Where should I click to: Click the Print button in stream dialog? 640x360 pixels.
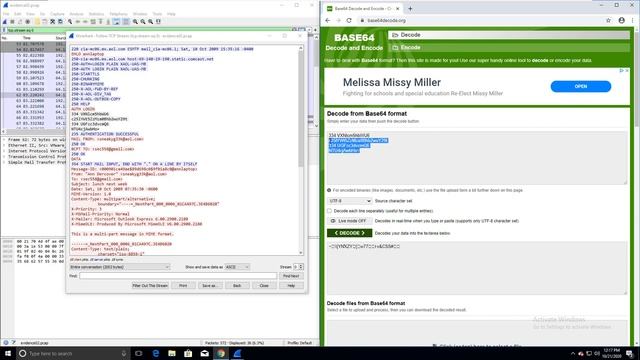coord(183,286)
